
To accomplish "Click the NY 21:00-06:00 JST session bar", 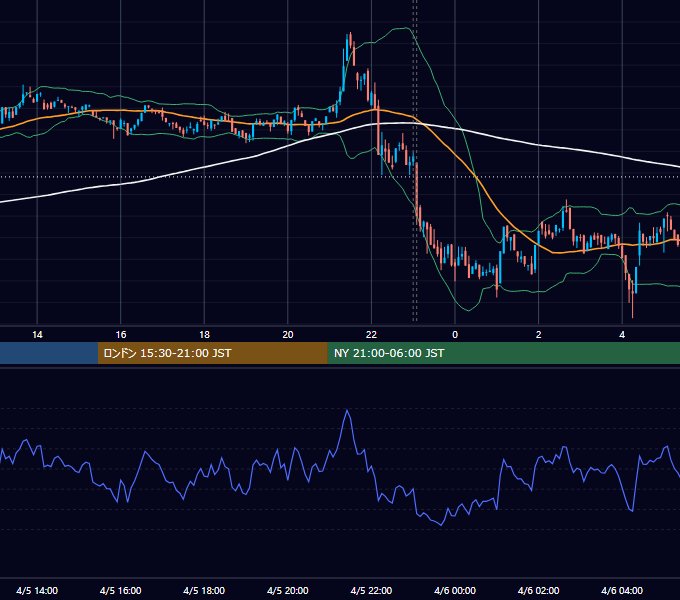I will point(503,353).
